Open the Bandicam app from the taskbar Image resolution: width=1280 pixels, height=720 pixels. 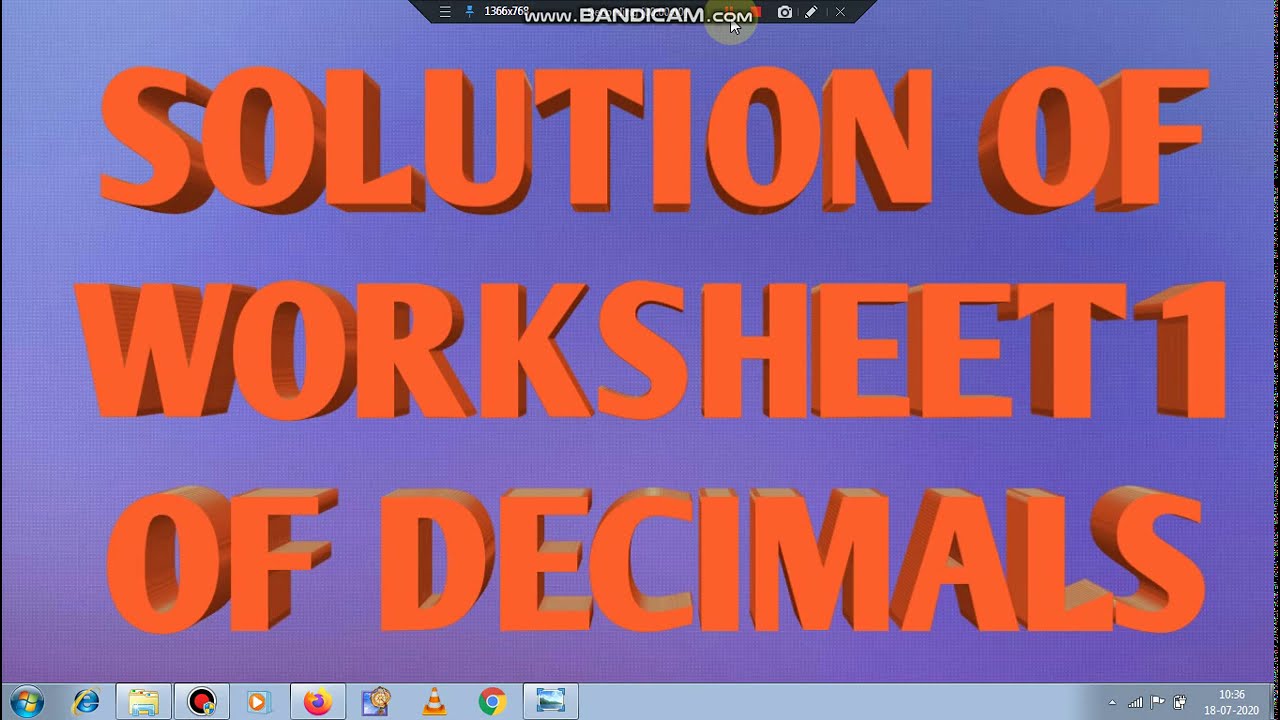pyautogui.click(x=201, y=701)
